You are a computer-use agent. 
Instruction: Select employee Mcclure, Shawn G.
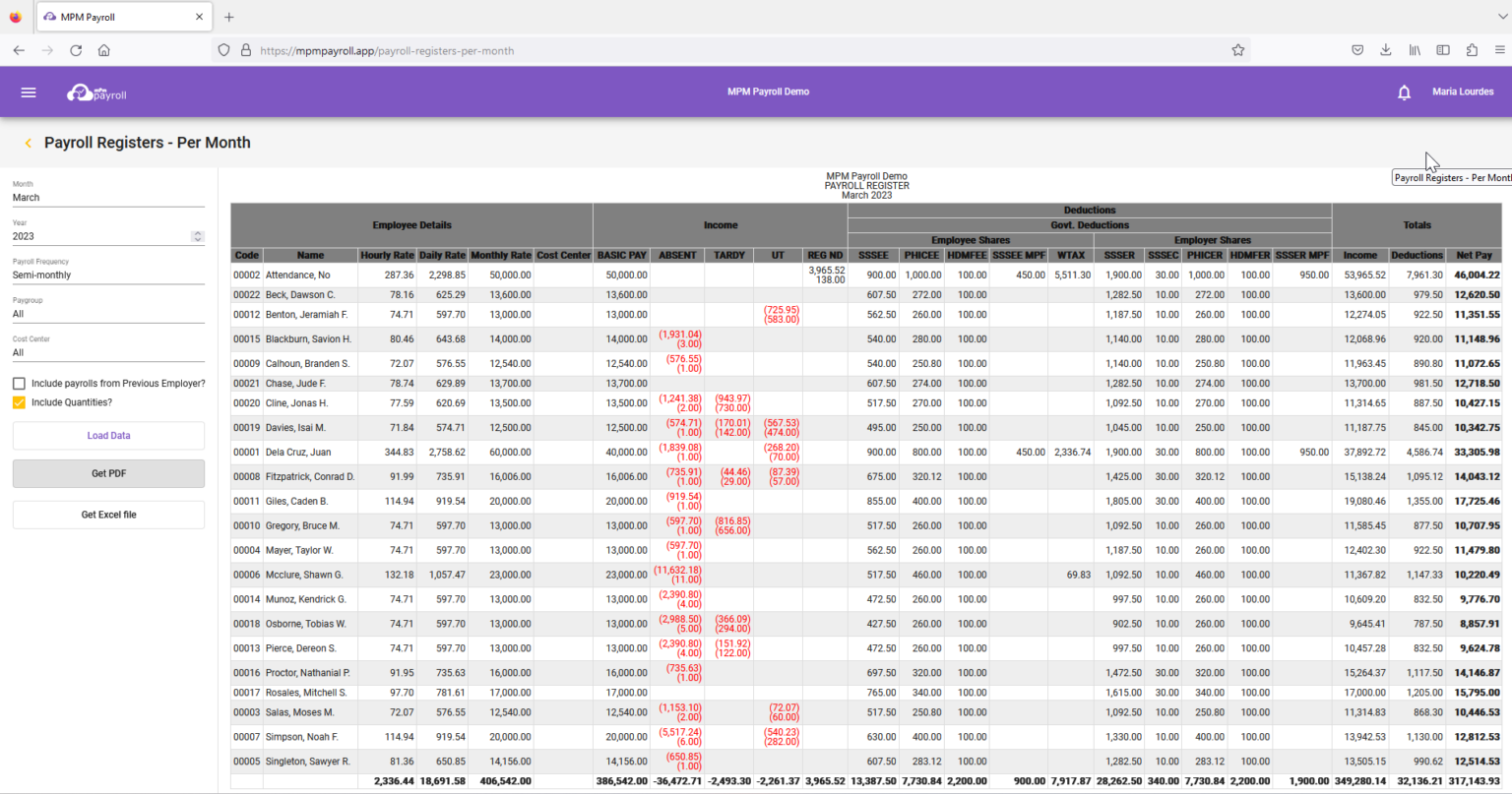pos(866,576)
